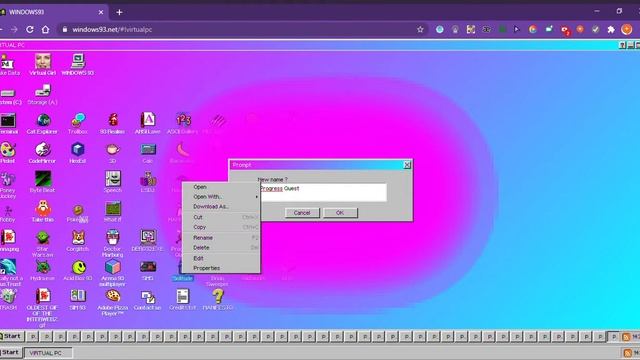Select Cut from the context menu

pyautogui.click(x=221, y=217)
